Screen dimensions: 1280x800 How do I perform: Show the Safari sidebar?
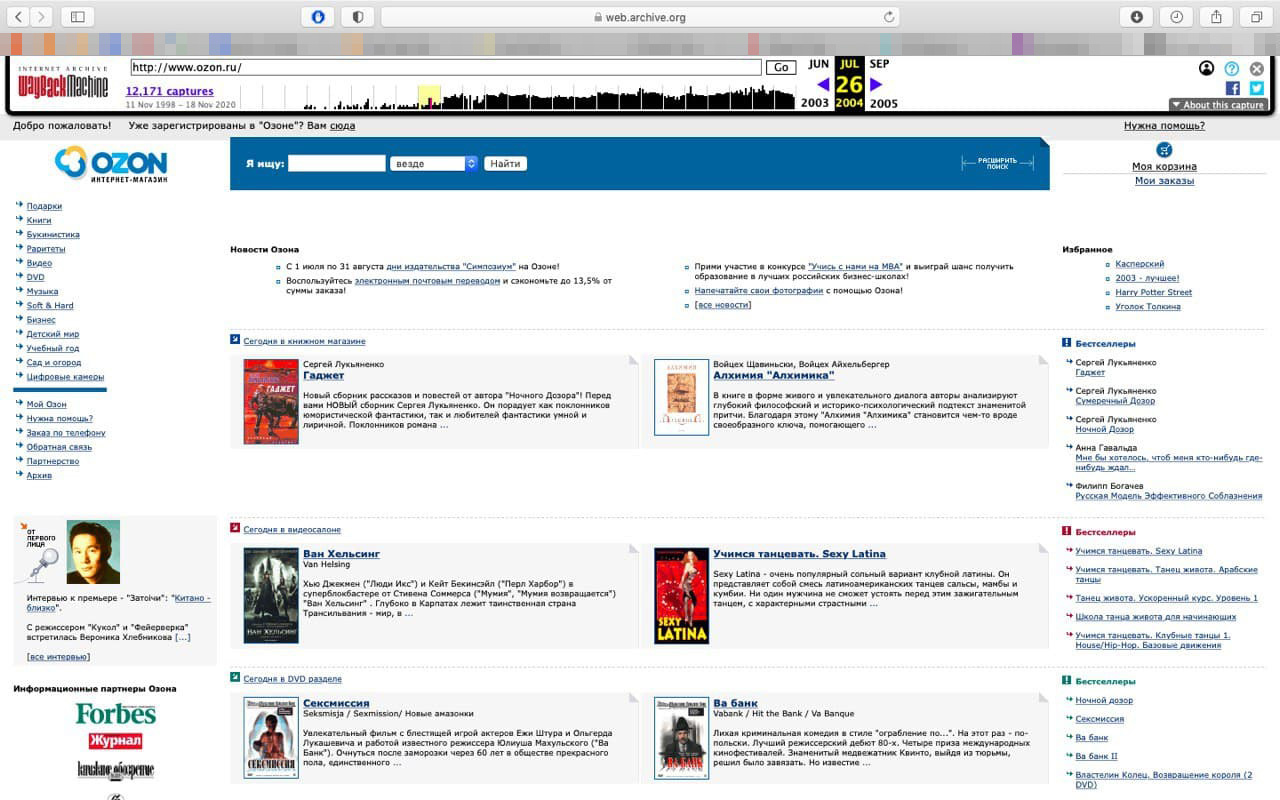click(77, 16)
